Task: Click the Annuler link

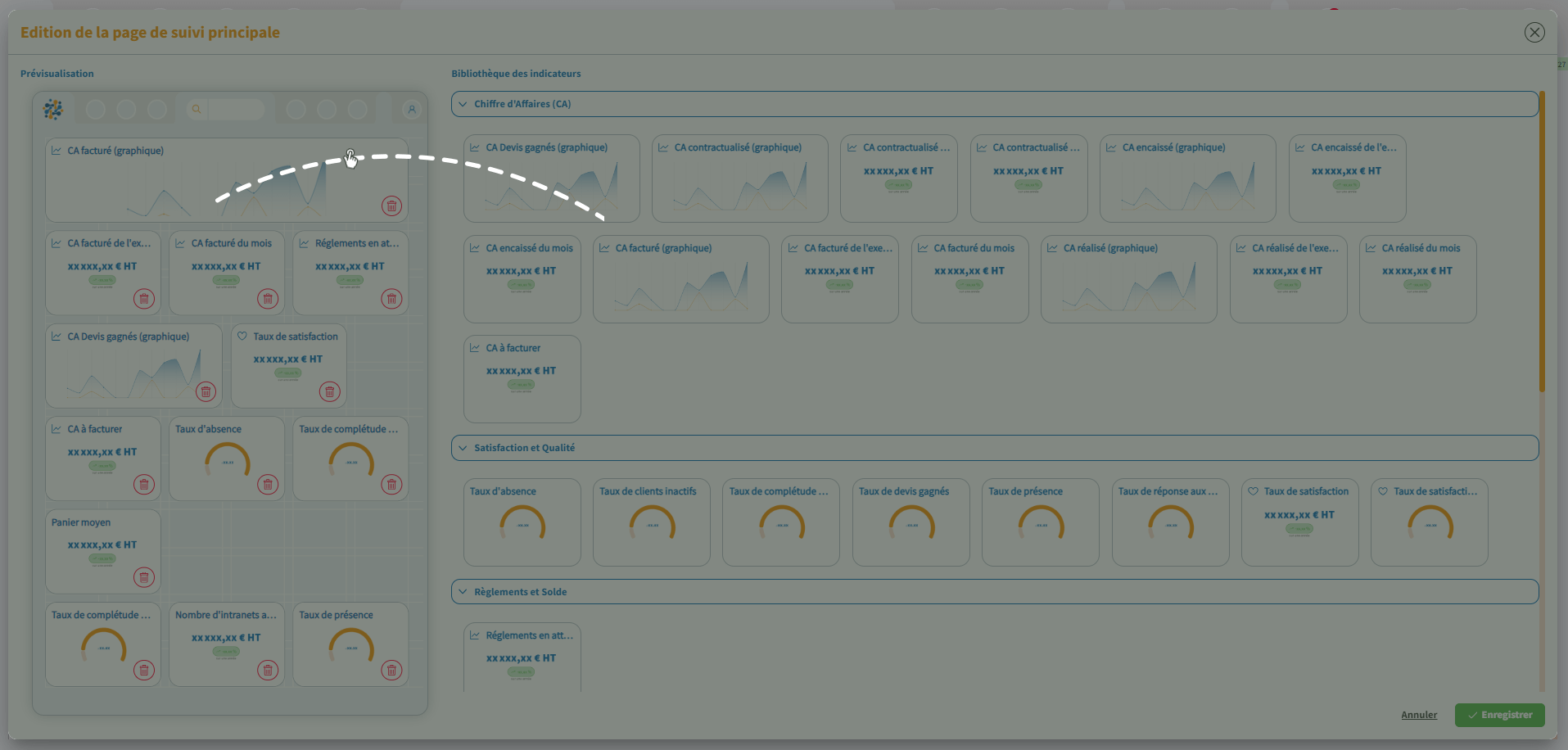Action: tap(1418, 715)
